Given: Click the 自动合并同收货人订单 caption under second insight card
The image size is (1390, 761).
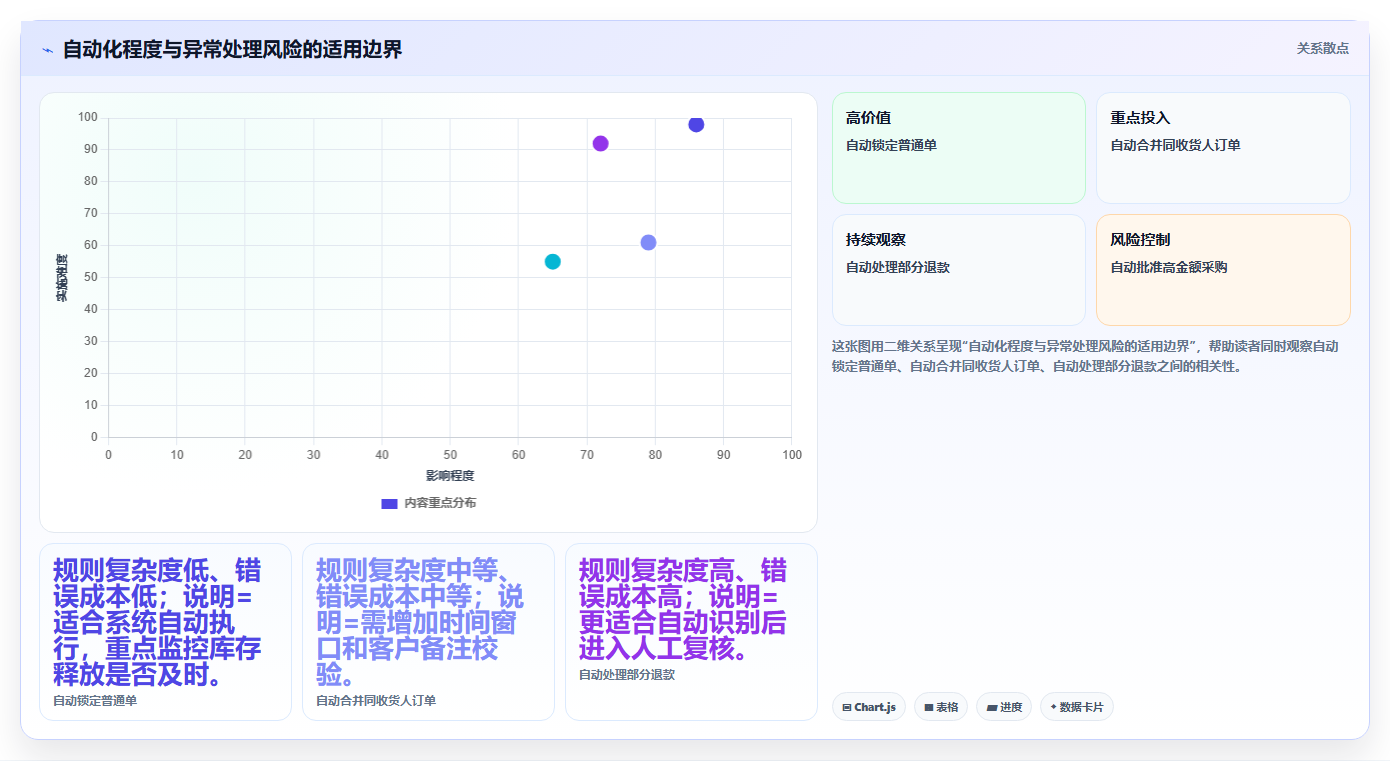Looking at the screenshot, I should coord(376,701).
